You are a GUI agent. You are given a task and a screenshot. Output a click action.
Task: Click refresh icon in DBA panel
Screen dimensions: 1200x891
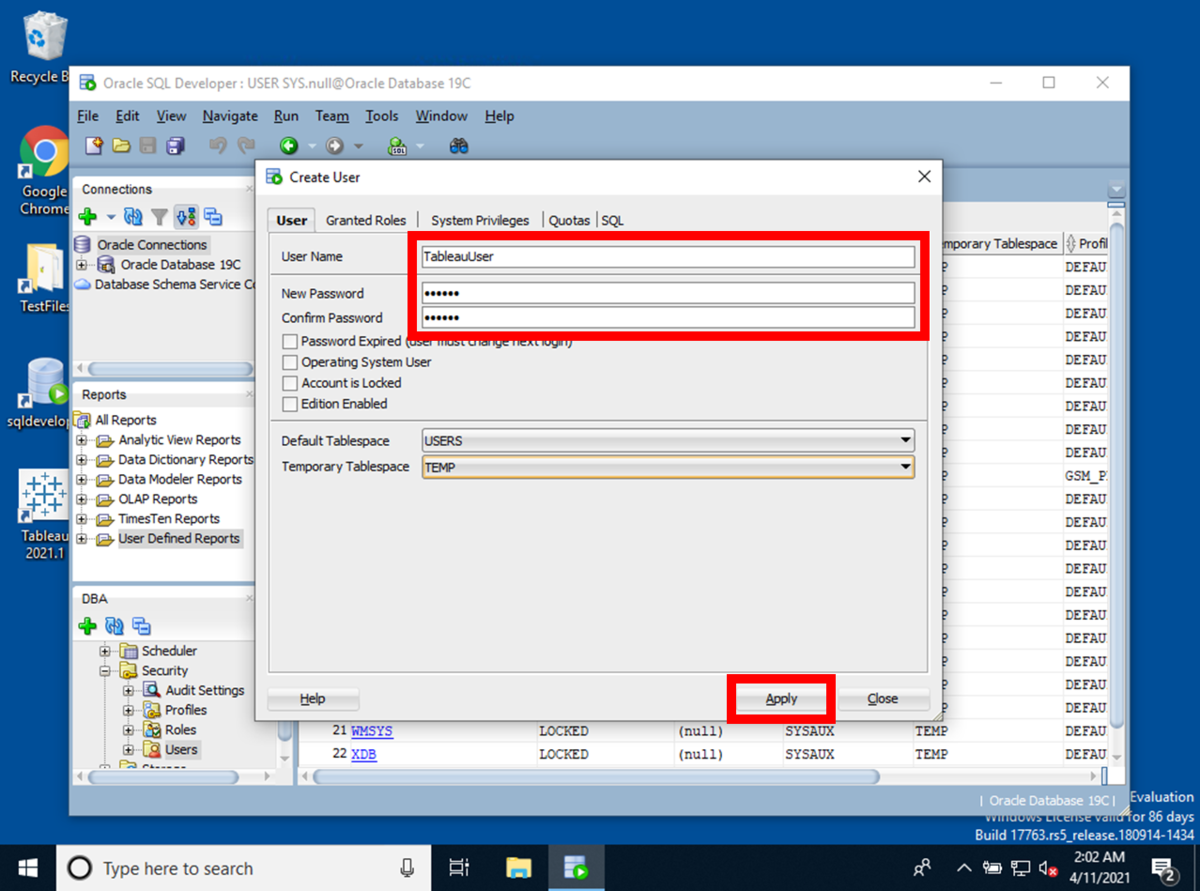(114, 626)
